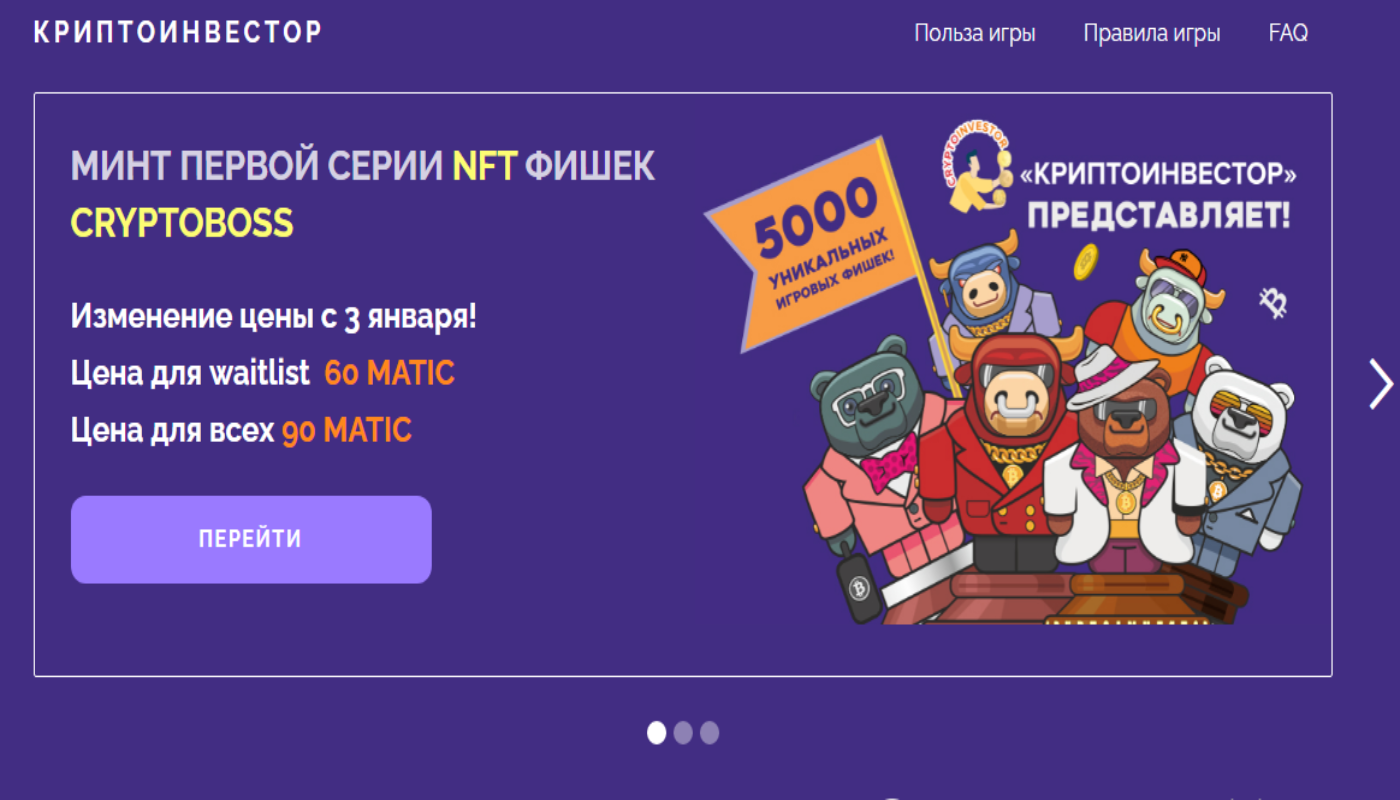Image resolution: width=1400 pixels, height=800 pixels.
Task: Click the КРИПТОИНВЕСТОР site logo
Action: click(x=178, y=32)
